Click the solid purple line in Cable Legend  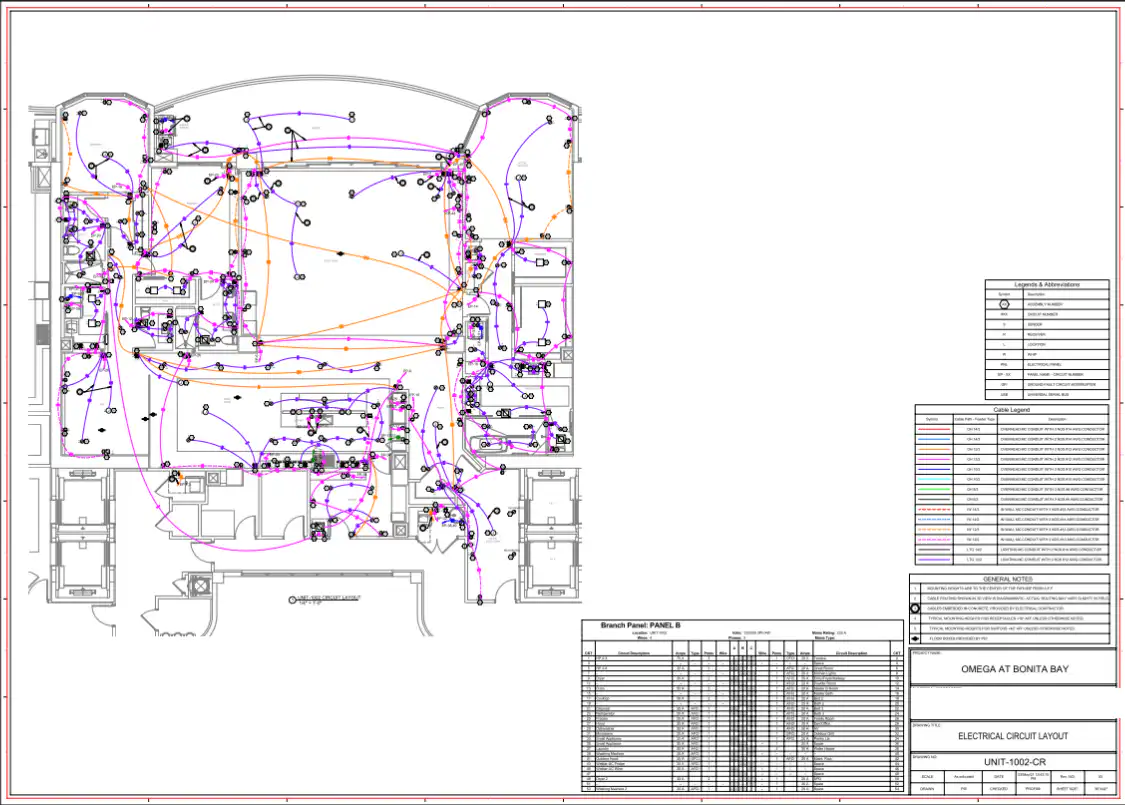pos(934,560)
